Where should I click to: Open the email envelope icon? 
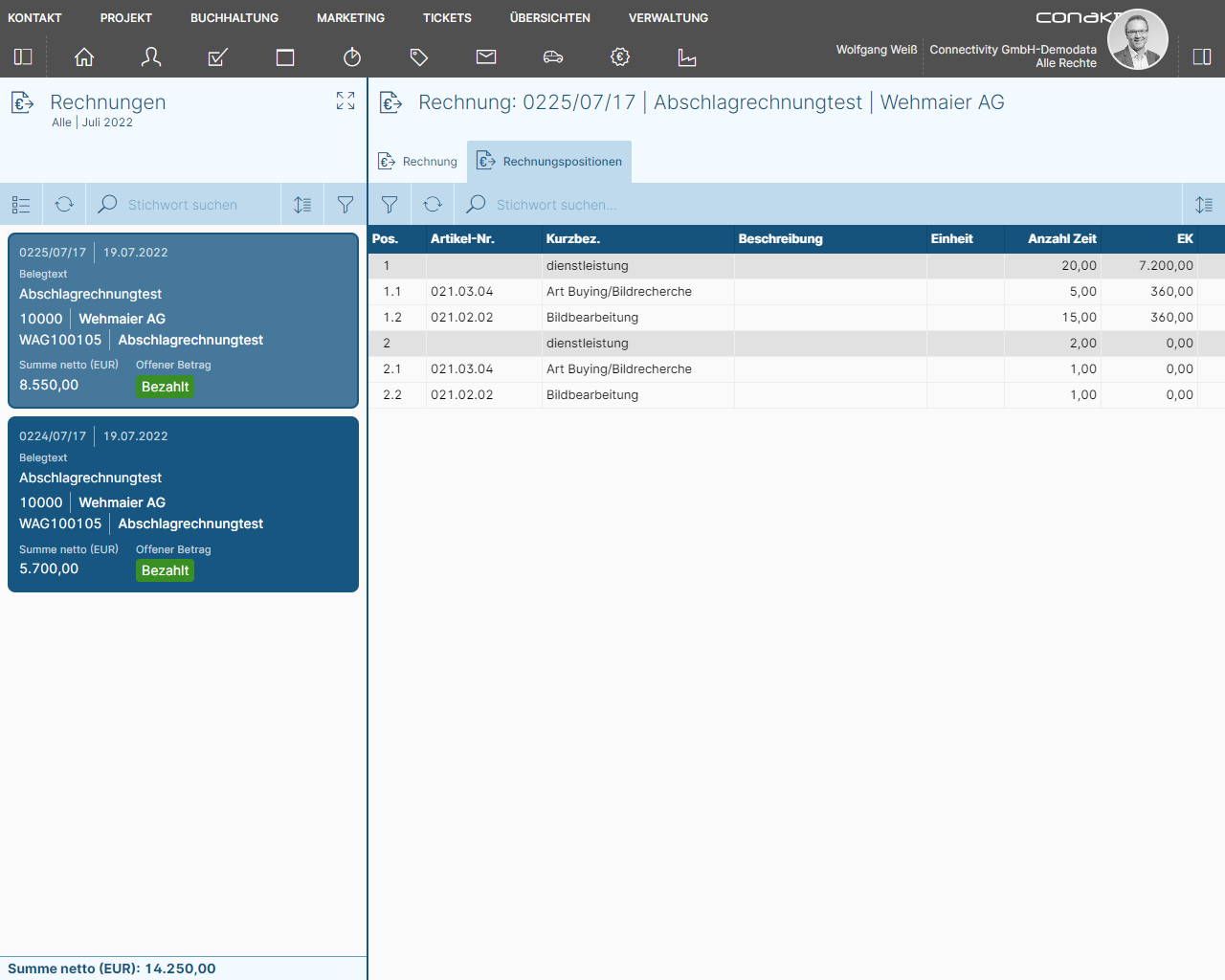(x=486, y=57)
